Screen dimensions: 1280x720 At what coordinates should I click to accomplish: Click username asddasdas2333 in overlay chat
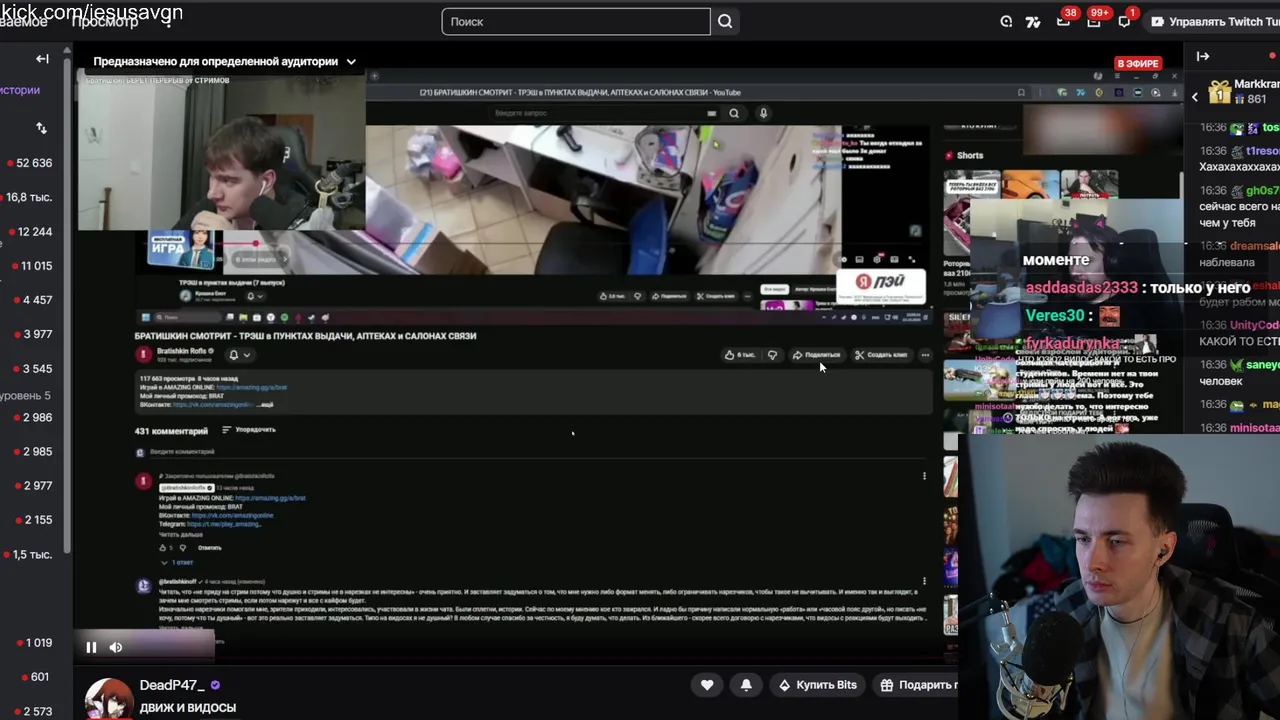(1081, 288)
